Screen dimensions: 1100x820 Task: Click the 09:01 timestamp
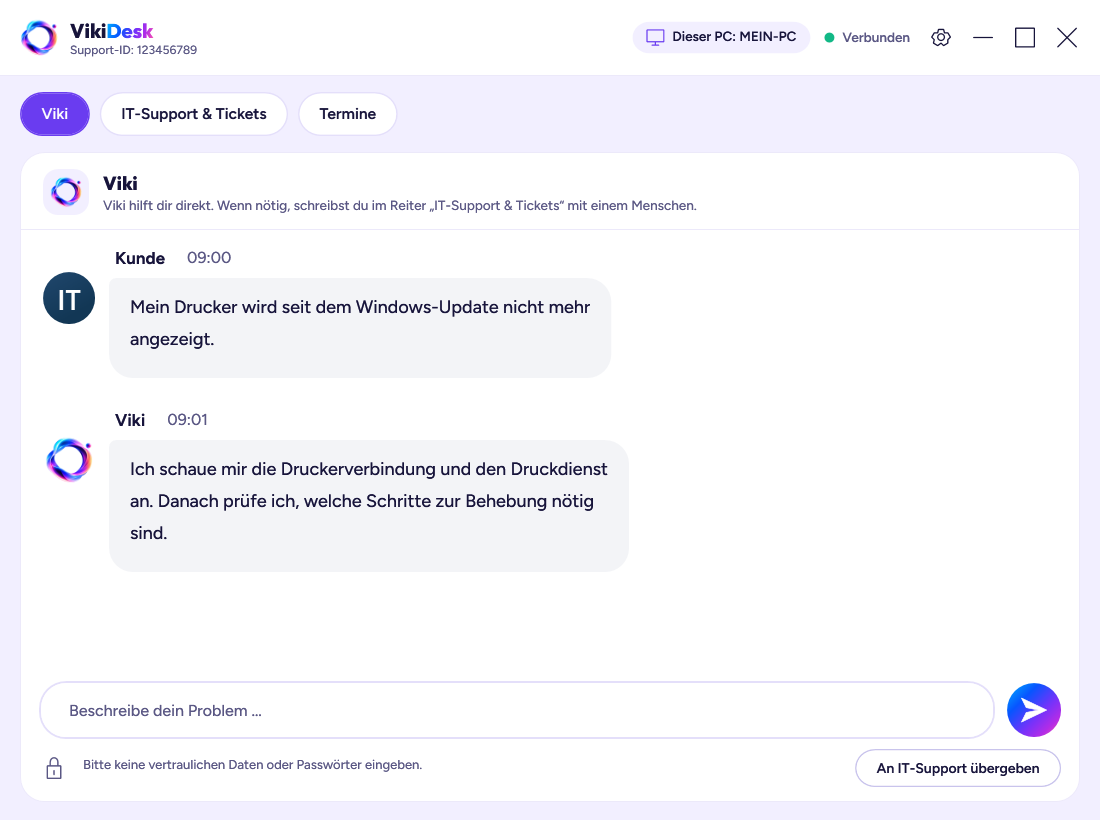coord(187,419)
